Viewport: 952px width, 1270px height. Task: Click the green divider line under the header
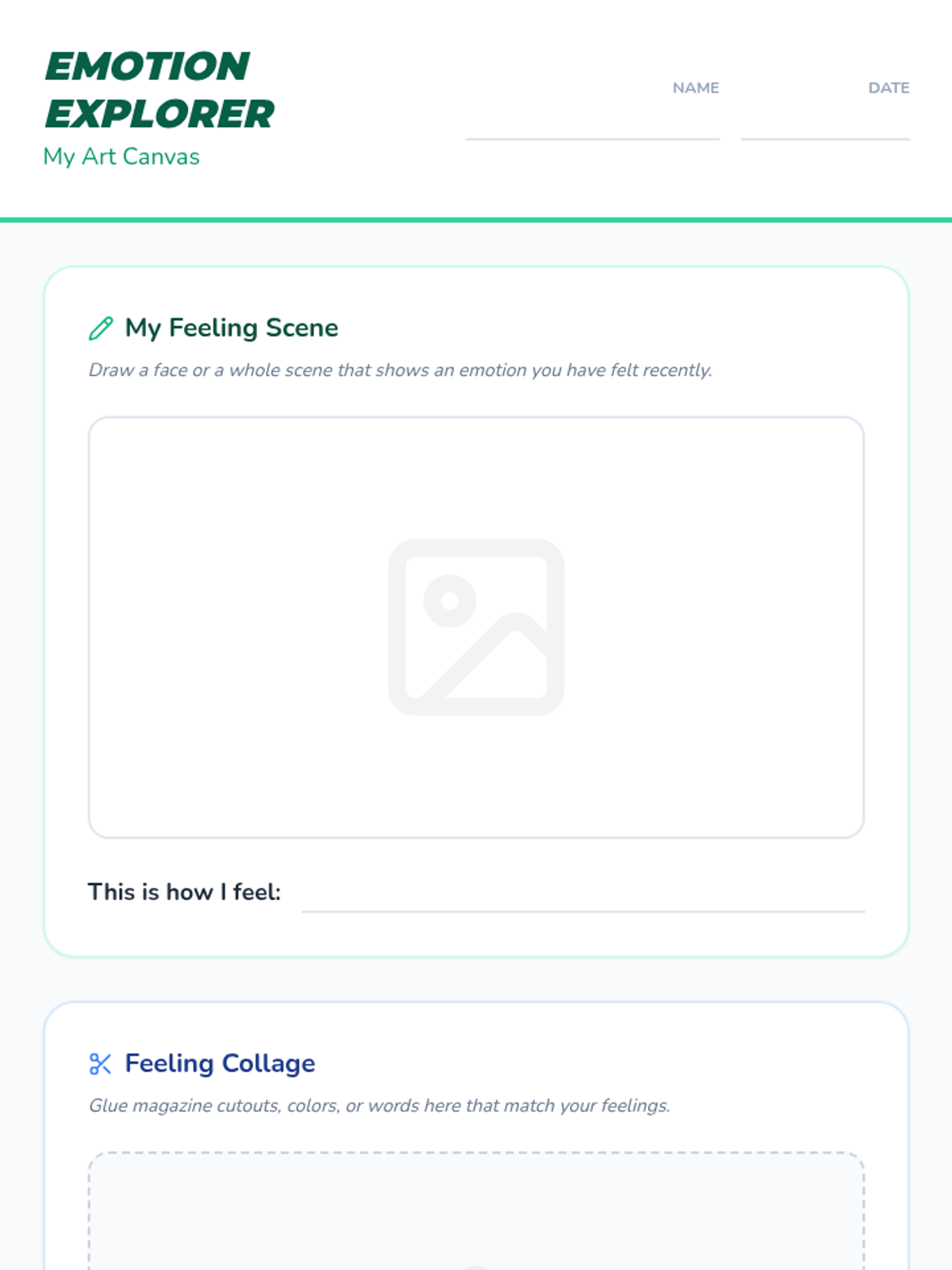coord(476,220)
